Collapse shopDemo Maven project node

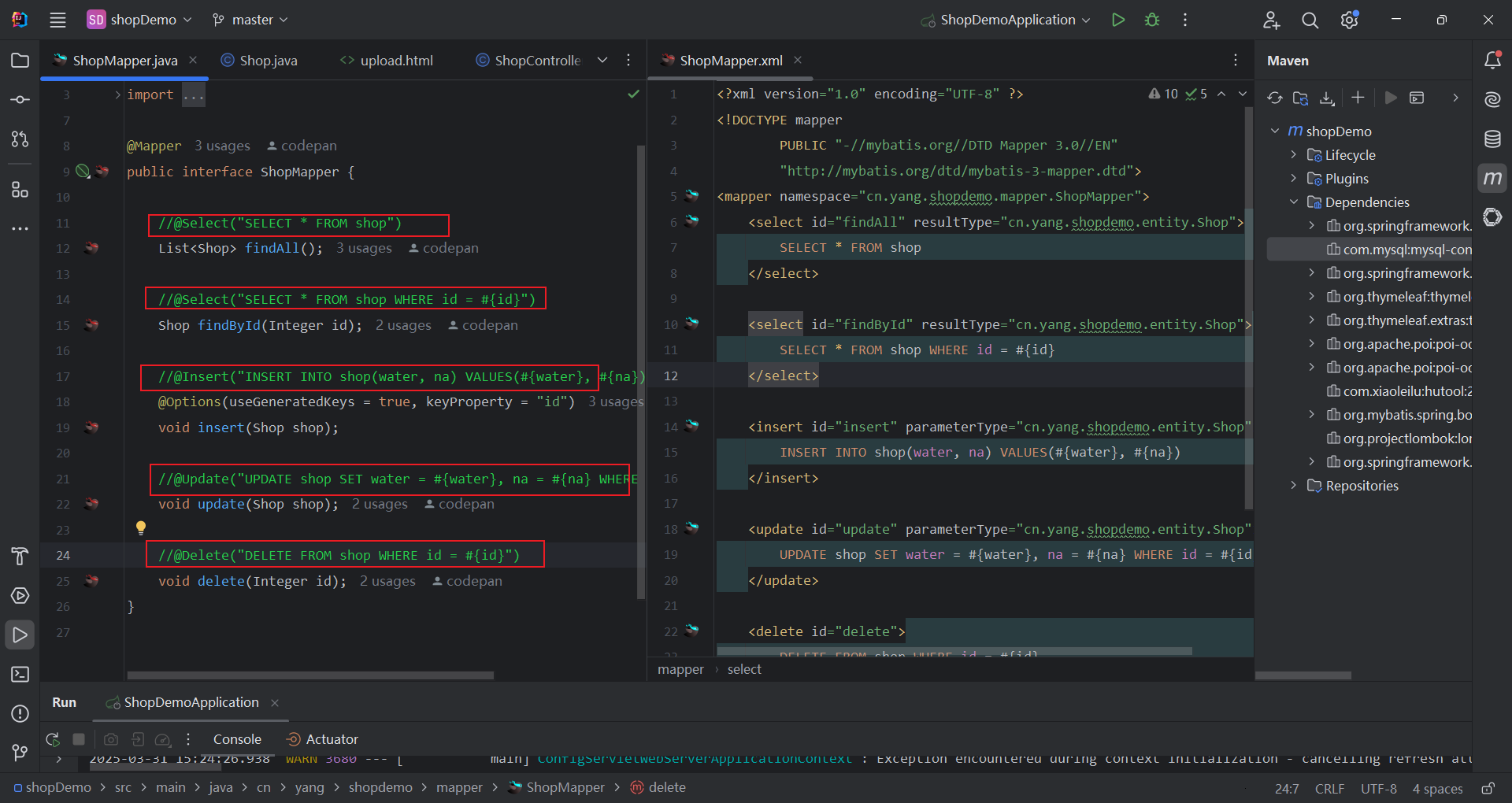click(1276, 131)
